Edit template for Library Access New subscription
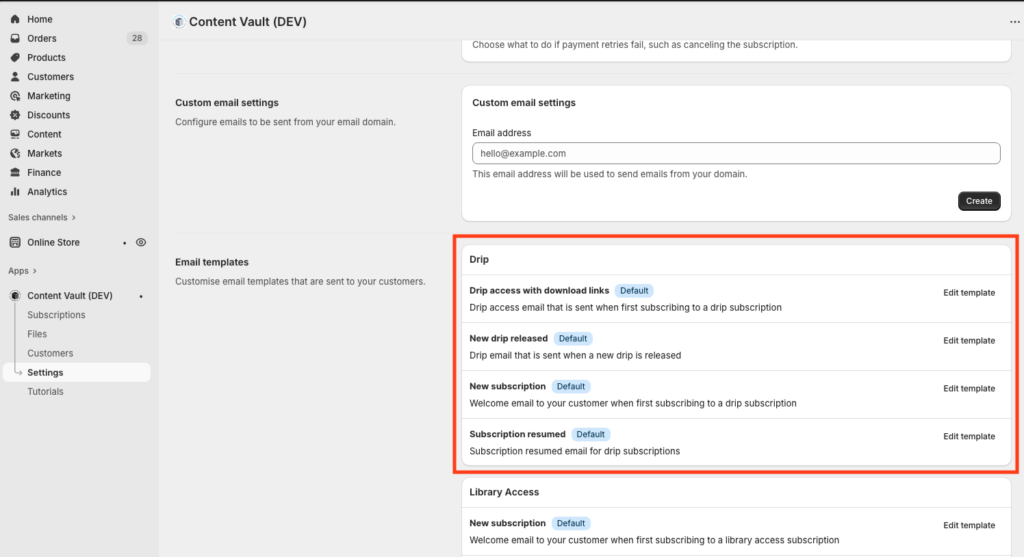The height and width of the screenshot is (557, 1024). 969,525
